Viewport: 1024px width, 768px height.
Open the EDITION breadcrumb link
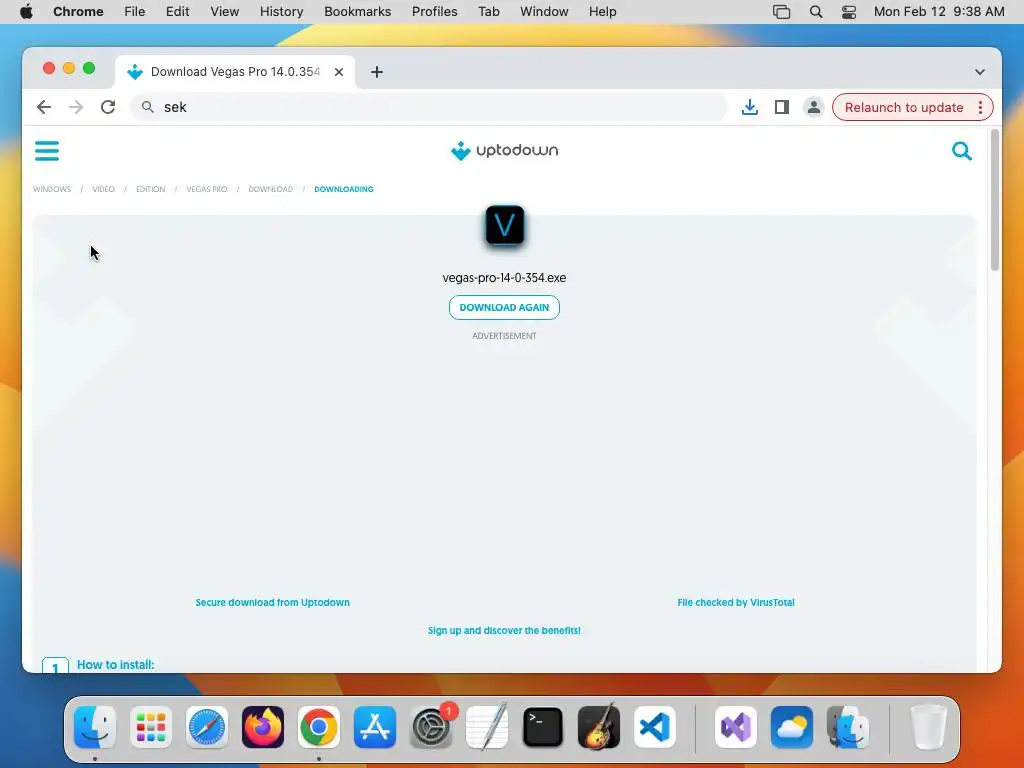[150, 189]
